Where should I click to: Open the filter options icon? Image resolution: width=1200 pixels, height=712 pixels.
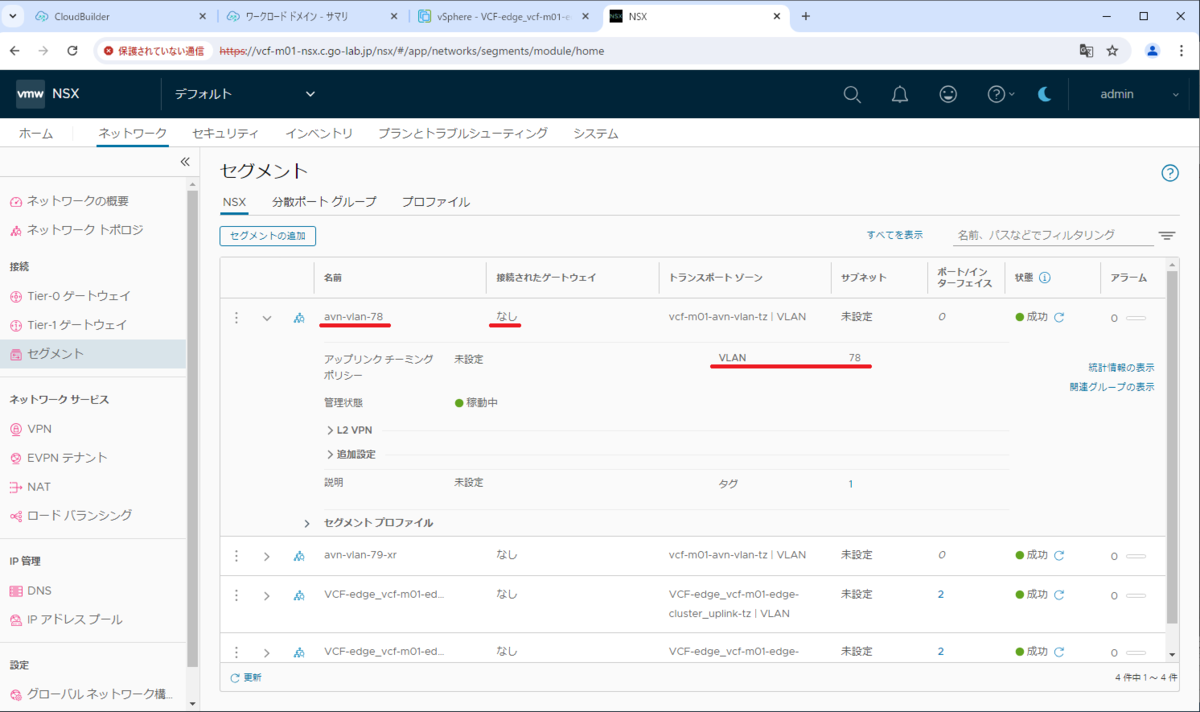tap(1167, 236)
